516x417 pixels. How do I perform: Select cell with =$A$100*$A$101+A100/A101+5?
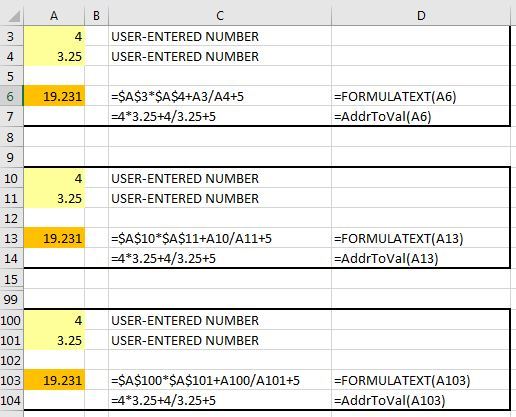point(220,380)
